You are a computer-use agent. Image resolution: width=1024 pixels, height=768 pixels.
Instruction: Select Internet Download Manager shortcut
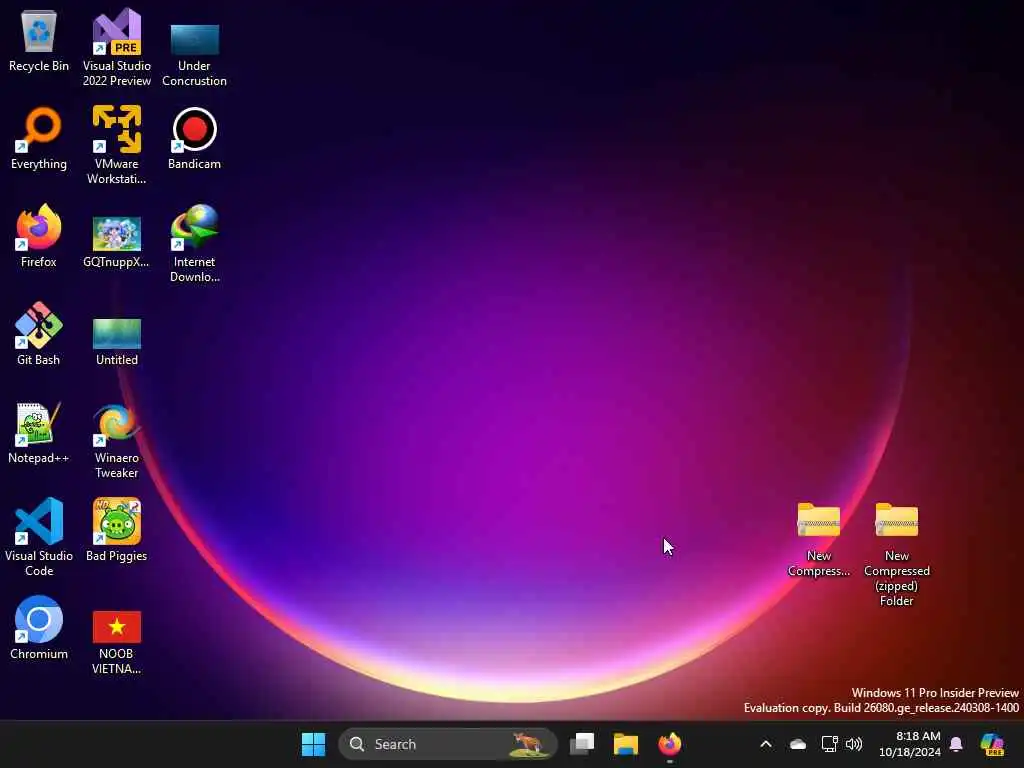click(195, 243)
